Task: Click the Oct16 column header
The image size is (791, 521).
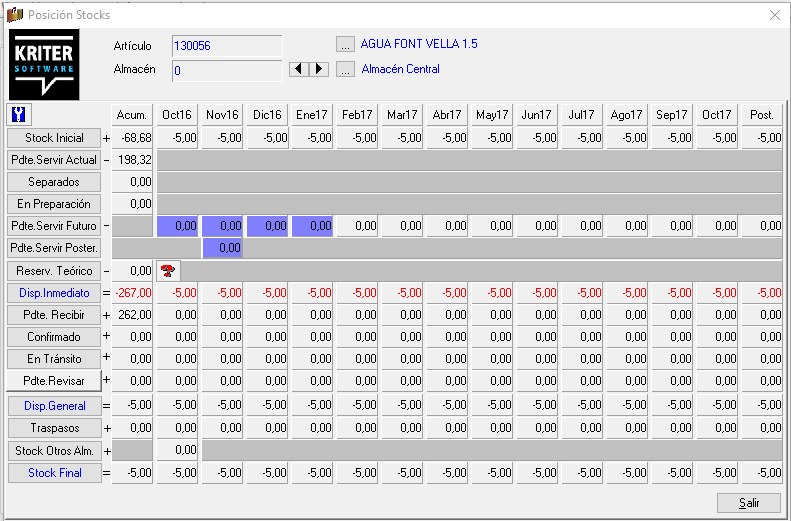Action: coord(177,115)
